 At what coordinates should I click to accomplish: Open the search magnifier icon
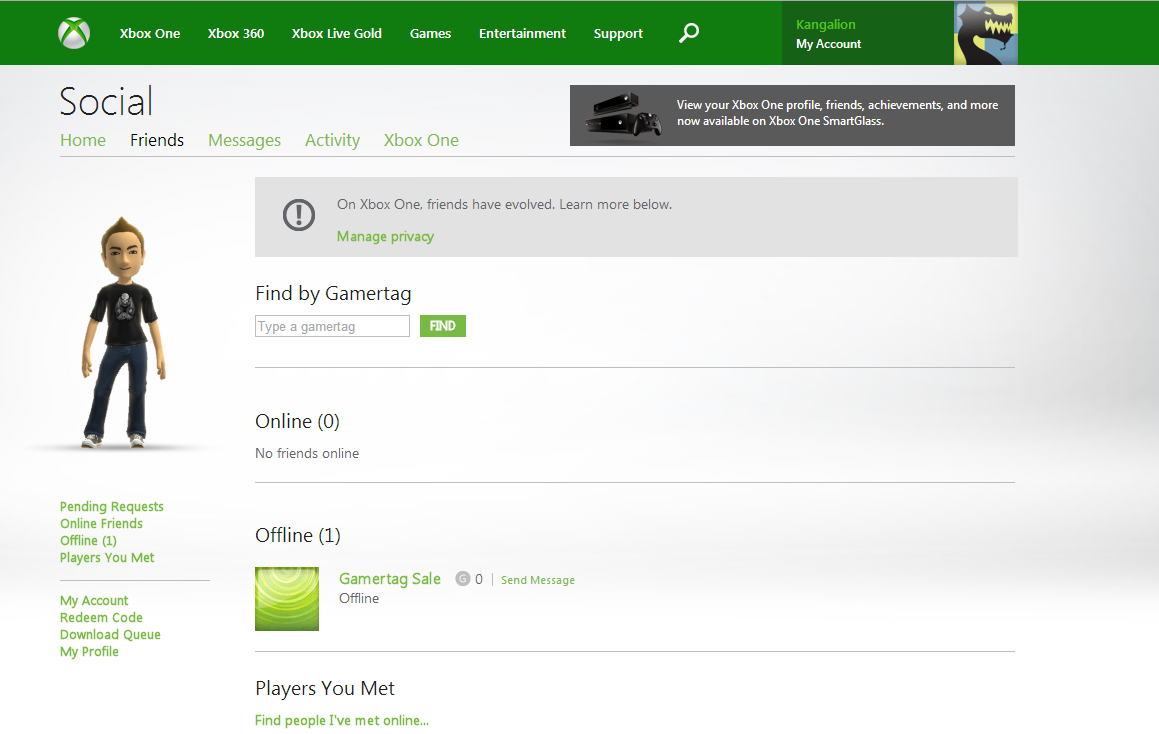689,33
